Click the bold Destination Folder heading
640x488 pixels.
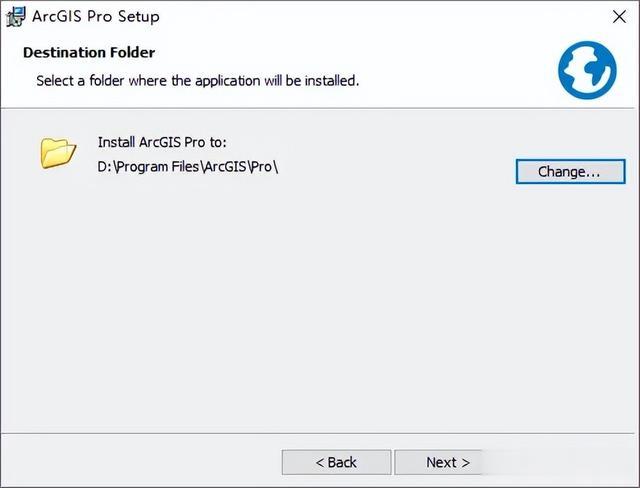click(89, 52)
